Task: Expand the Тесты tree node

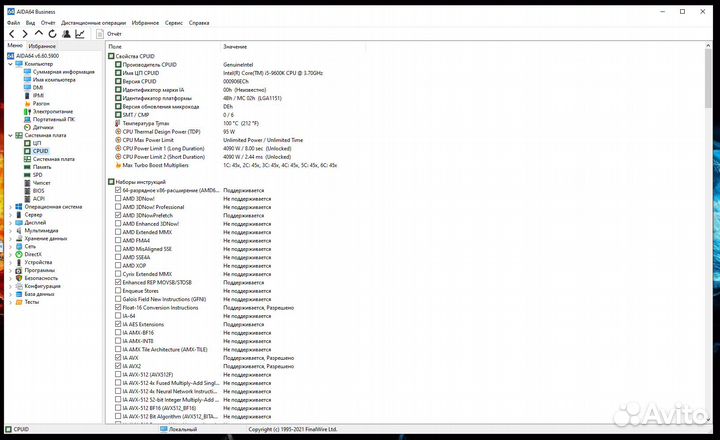Action: click(x=11, y=302)
